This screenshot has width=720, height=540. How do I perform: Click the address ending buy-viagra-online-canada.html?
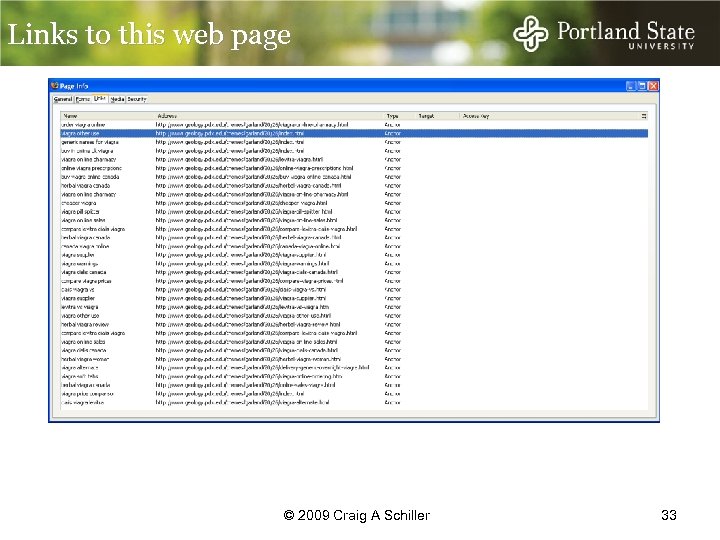(x=253, y=177)
